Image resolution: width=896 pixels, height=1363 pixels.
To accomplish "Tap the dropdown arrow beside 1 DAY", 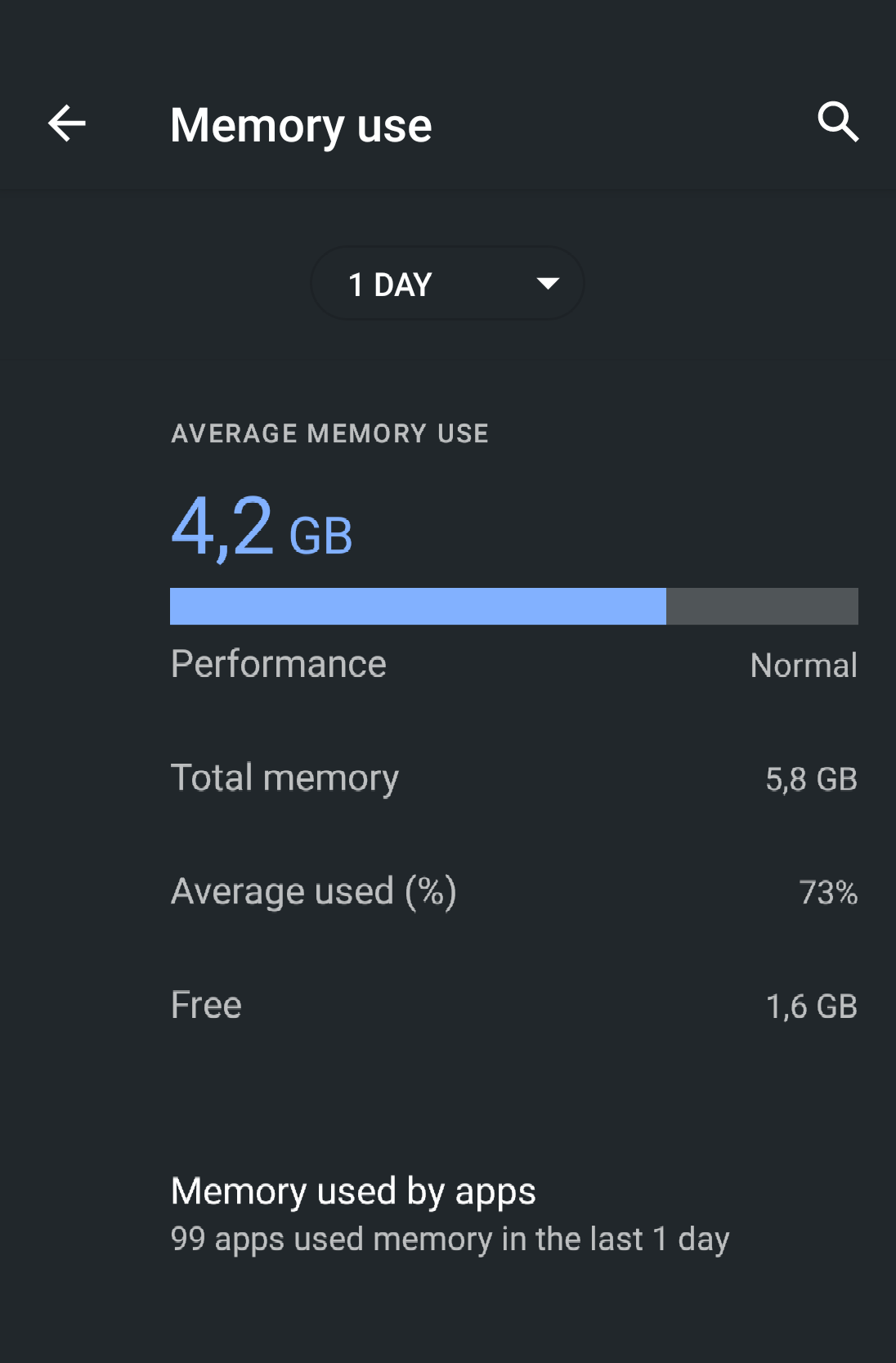I will click(547, 284).
